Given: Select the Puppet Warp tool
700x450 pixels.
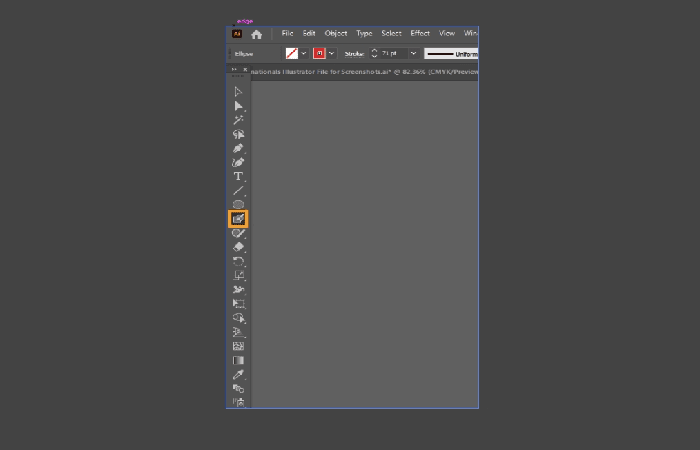Looking at the screenshot, I should pyautogui.click(x=238, y=289).
